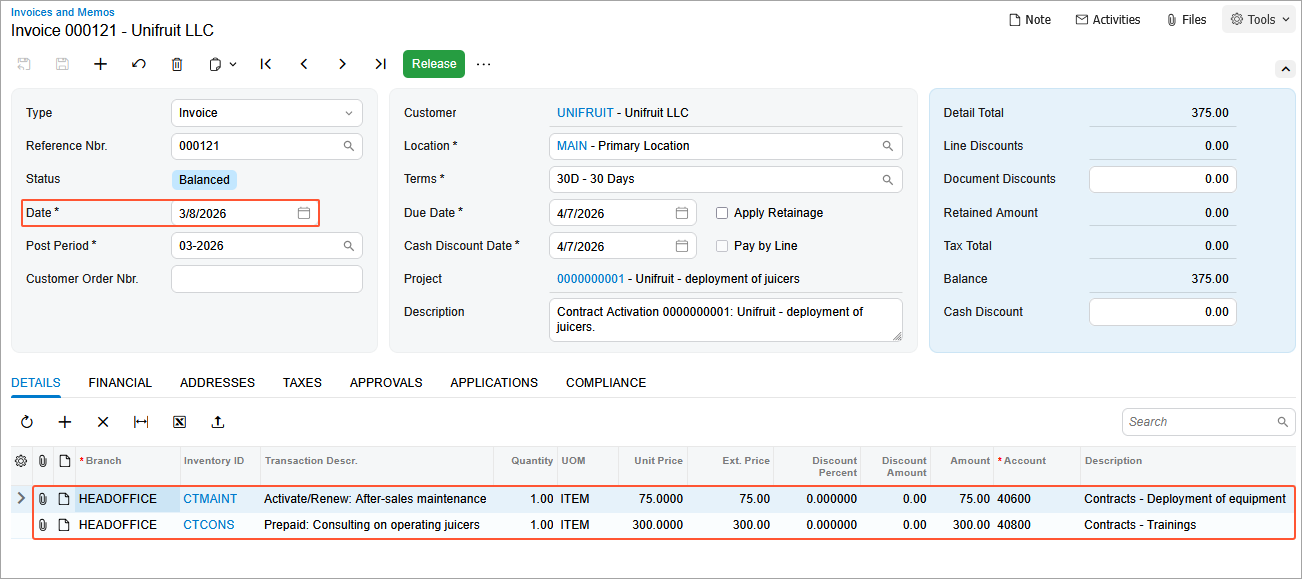Open the Terms lookup selector
This screenshot has height=579, width=1302.
pos(888,179)
